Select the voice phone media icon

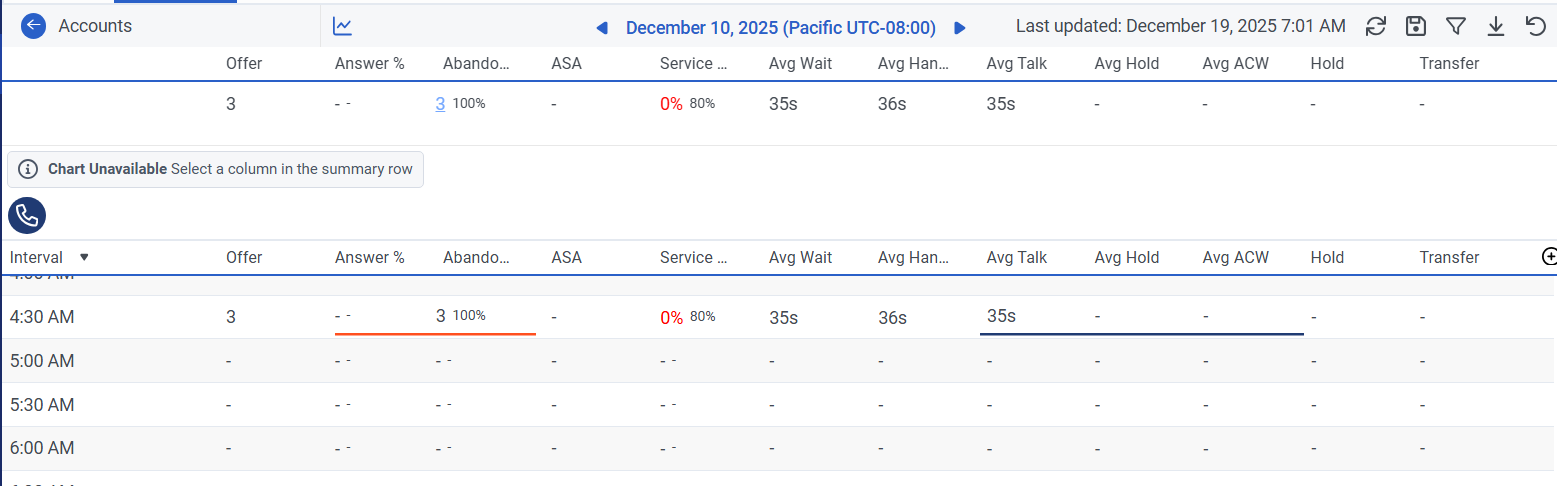[x=27, y=215]
